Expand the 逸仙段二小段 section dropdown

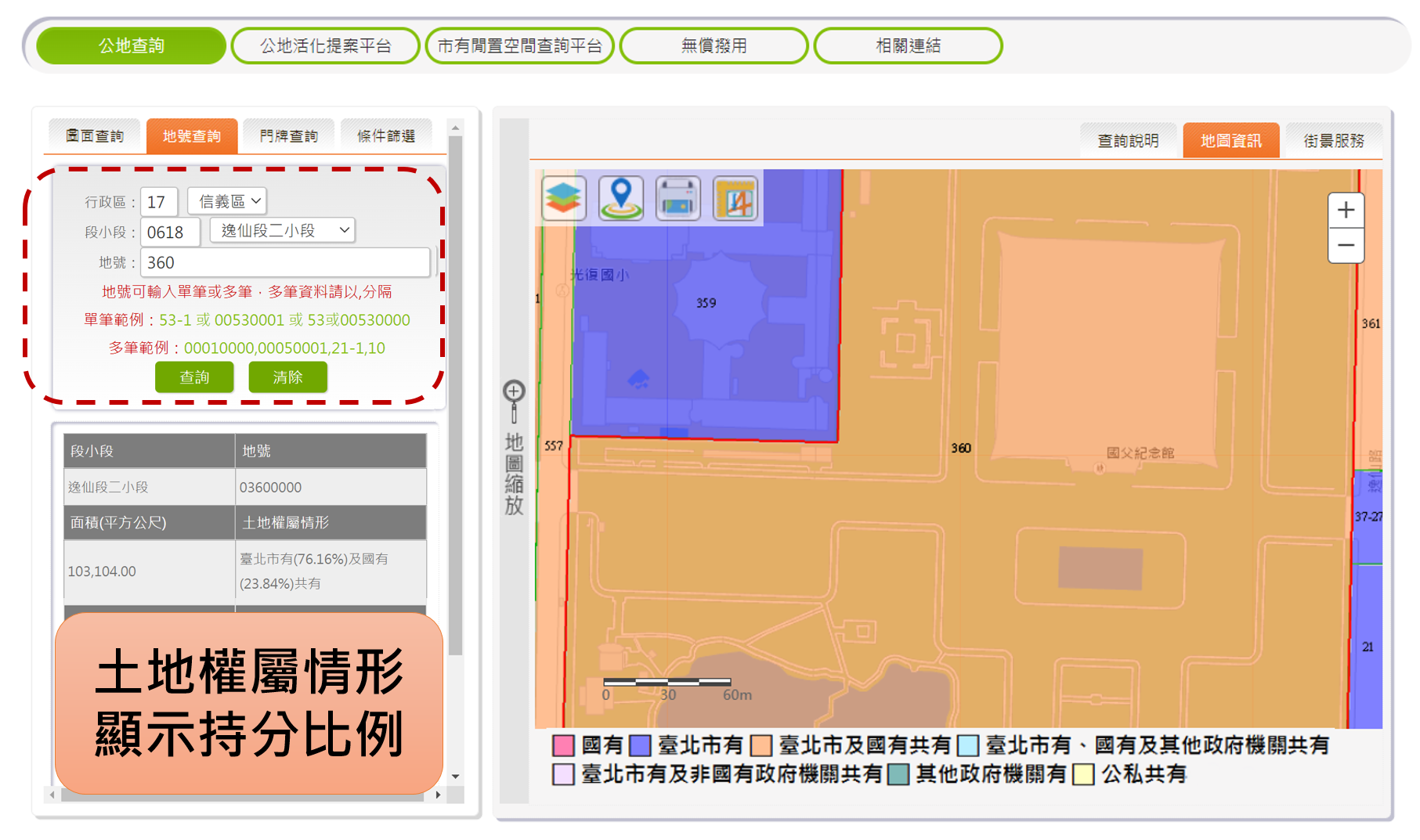click(x=283, y=230)
